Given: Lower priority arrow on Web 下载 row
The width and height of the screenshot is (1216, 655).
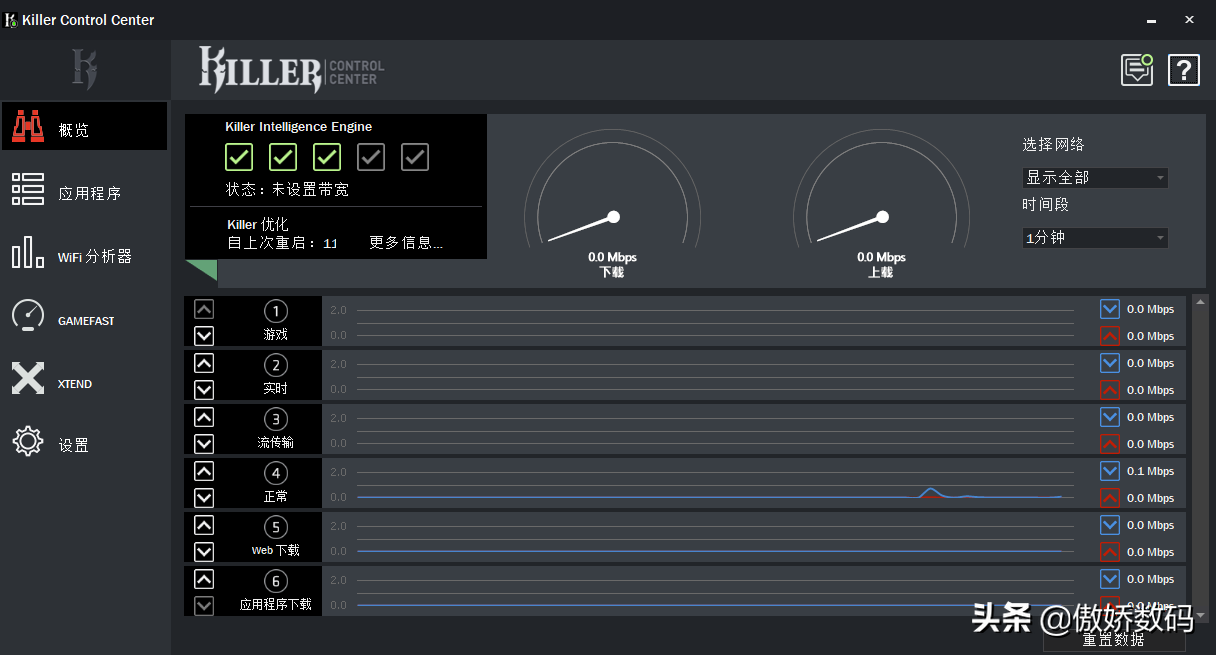Looking at the screenshot, I should click(204, 551).
